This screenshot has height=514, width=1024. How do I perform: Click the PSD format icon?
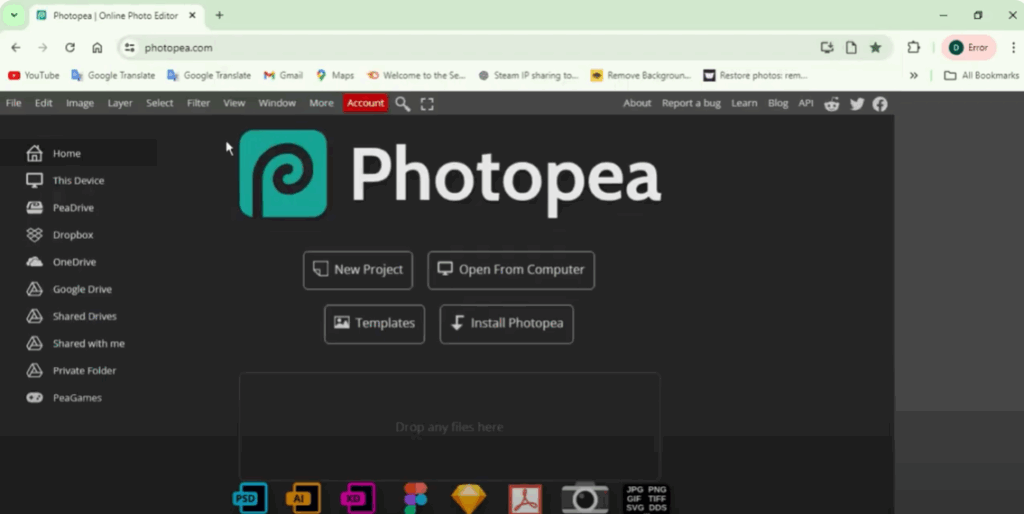(250, 498)
